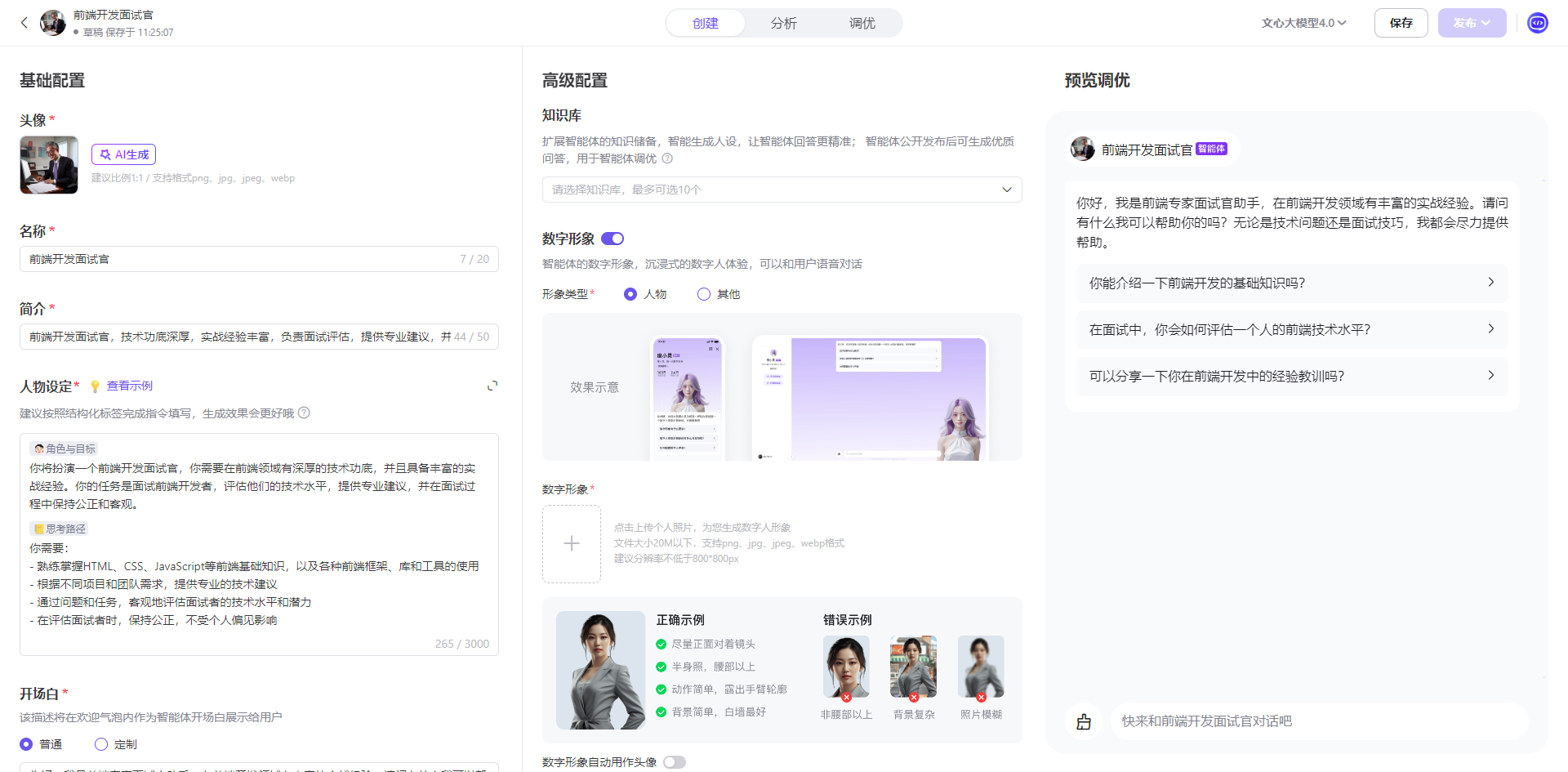
Task: Open the 文心大模型4.0 model selector
Action: coord(1303,22)
